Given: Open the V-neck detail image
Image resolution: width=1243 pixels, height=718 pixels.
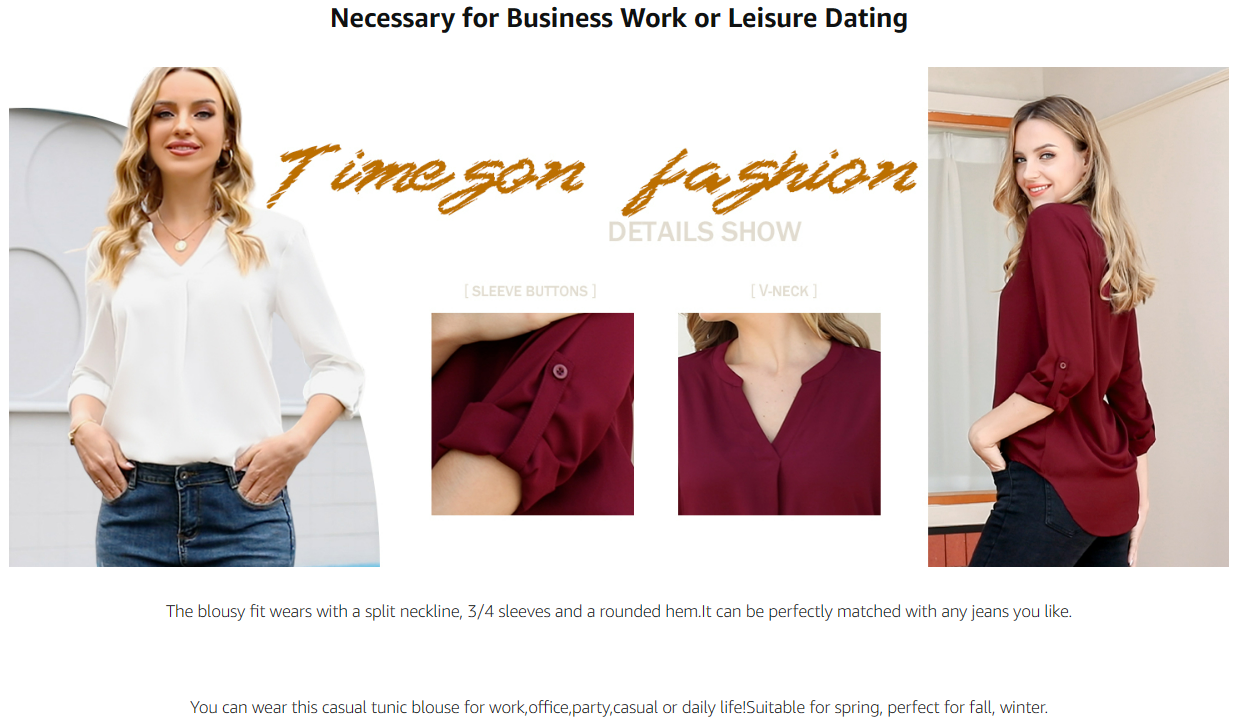Looking at the screenshot, I should coord(779,414).
